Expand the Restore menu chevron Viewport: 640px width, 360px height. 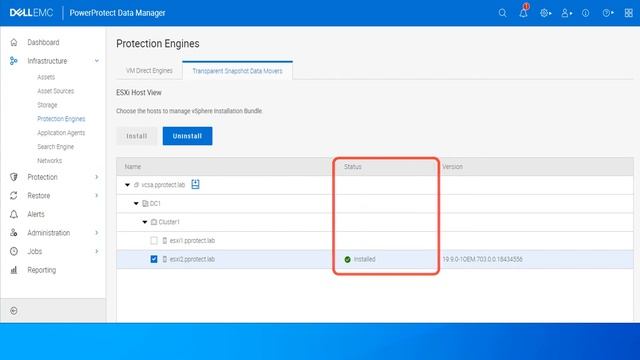[x=97, y=196]
